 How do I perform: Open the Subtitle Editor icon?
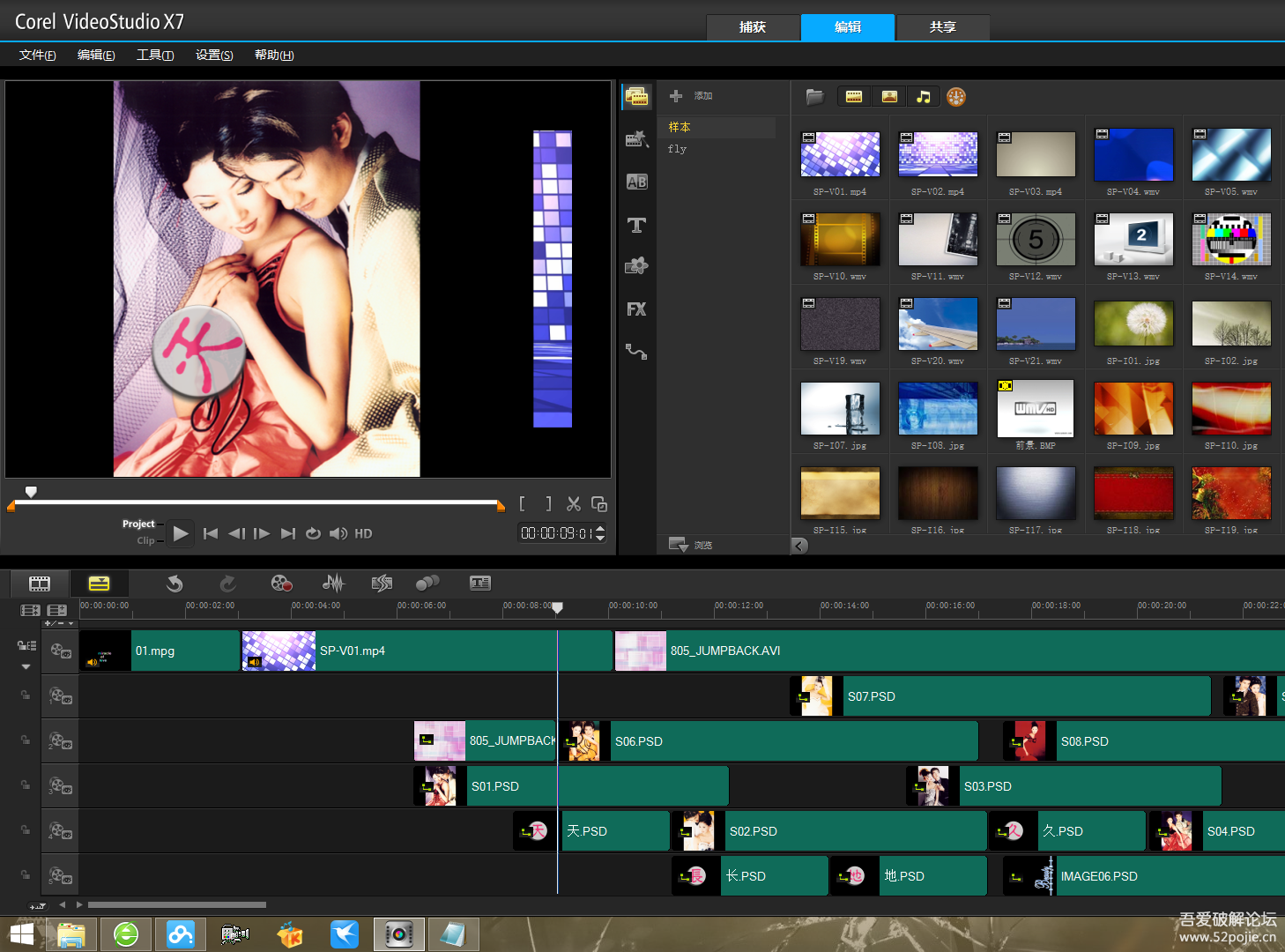(480, 584)
